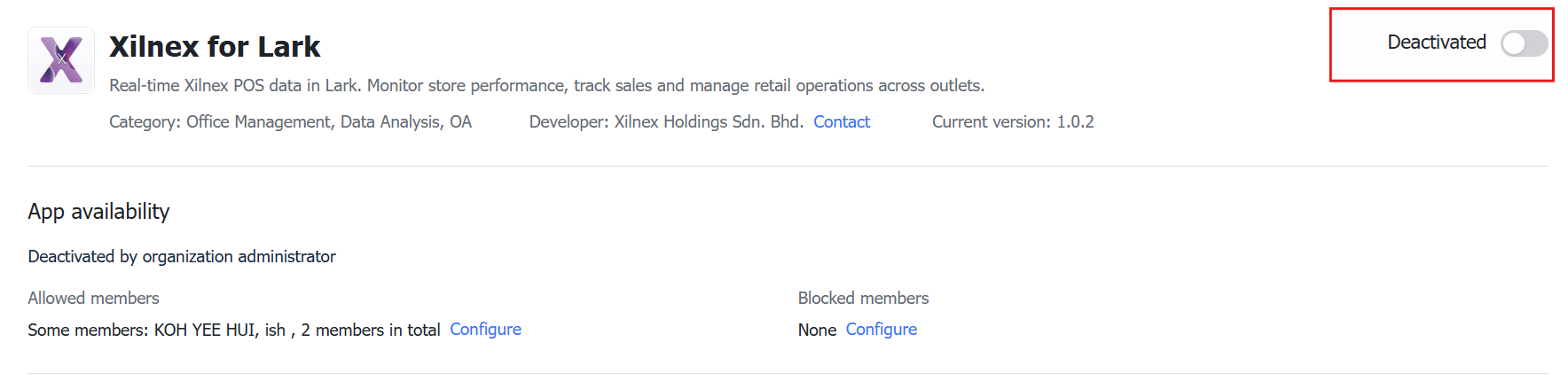Click the Deactivated label beside the switch
This screenshot has height=389, width=1568.
(x=1437, y=43)
